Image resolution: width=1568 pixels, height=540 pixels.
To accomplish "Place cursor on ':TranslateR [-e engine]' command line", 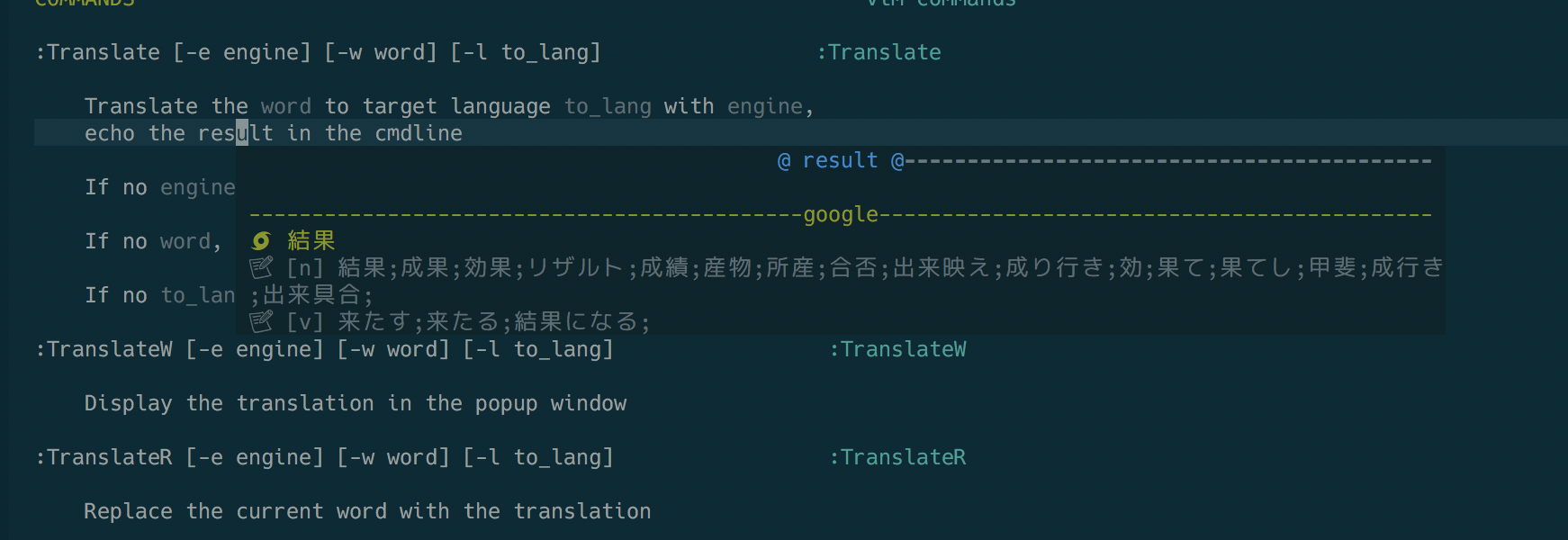I will [x=324, y=457].
